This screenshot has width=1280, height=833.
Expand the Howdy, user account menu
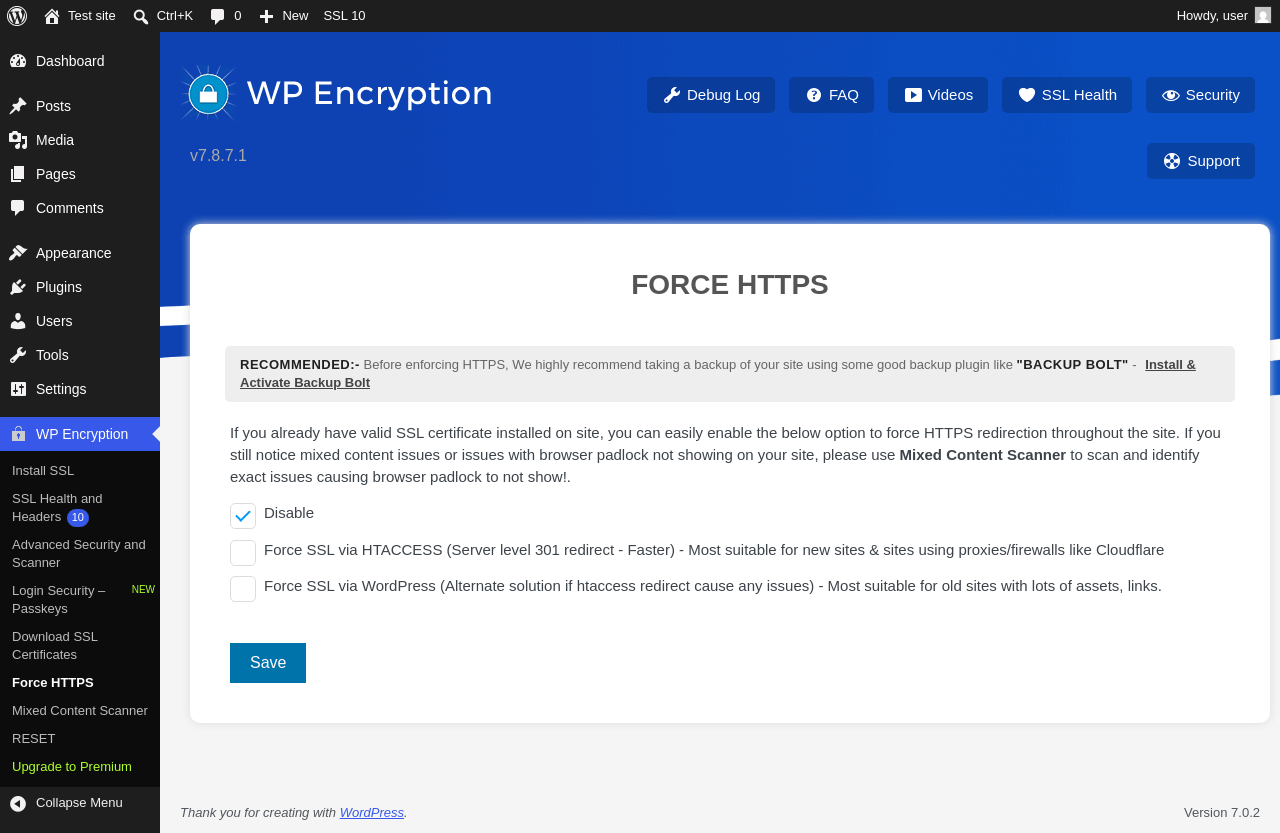tap(1223, 16)
